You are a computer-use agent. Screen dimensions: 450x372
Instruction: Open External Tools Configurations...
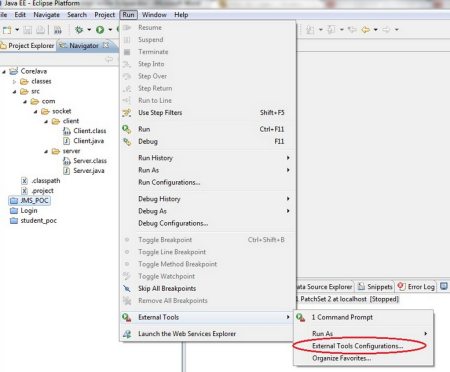click(x=364, y=346)
